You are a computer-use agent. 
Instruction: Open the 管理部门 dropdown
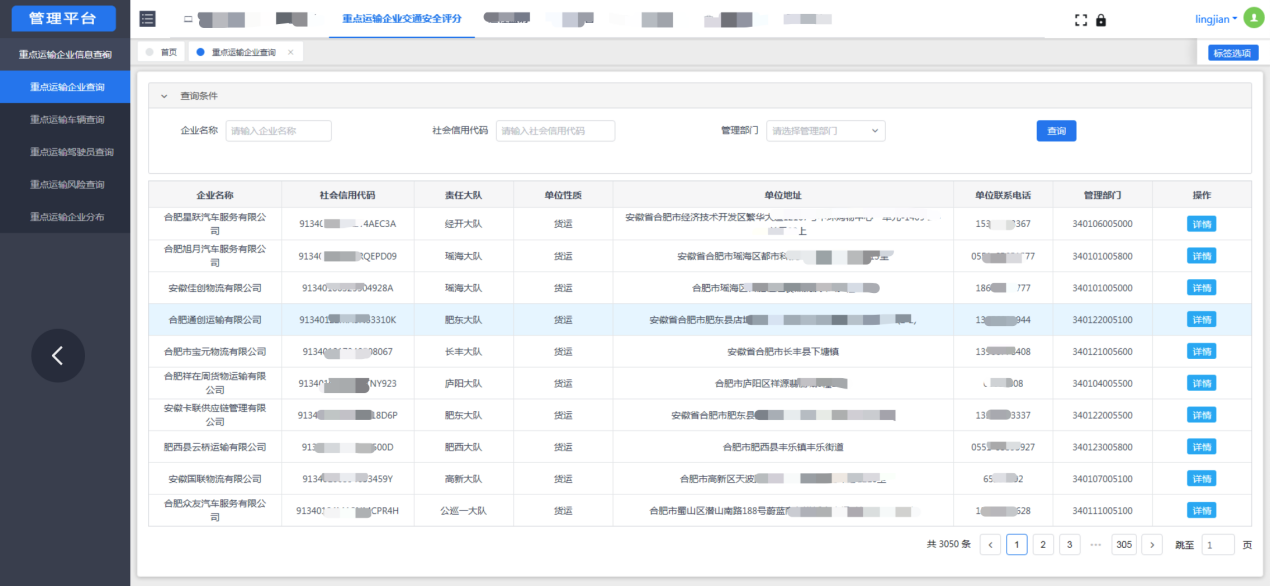(x=825, y=131)
